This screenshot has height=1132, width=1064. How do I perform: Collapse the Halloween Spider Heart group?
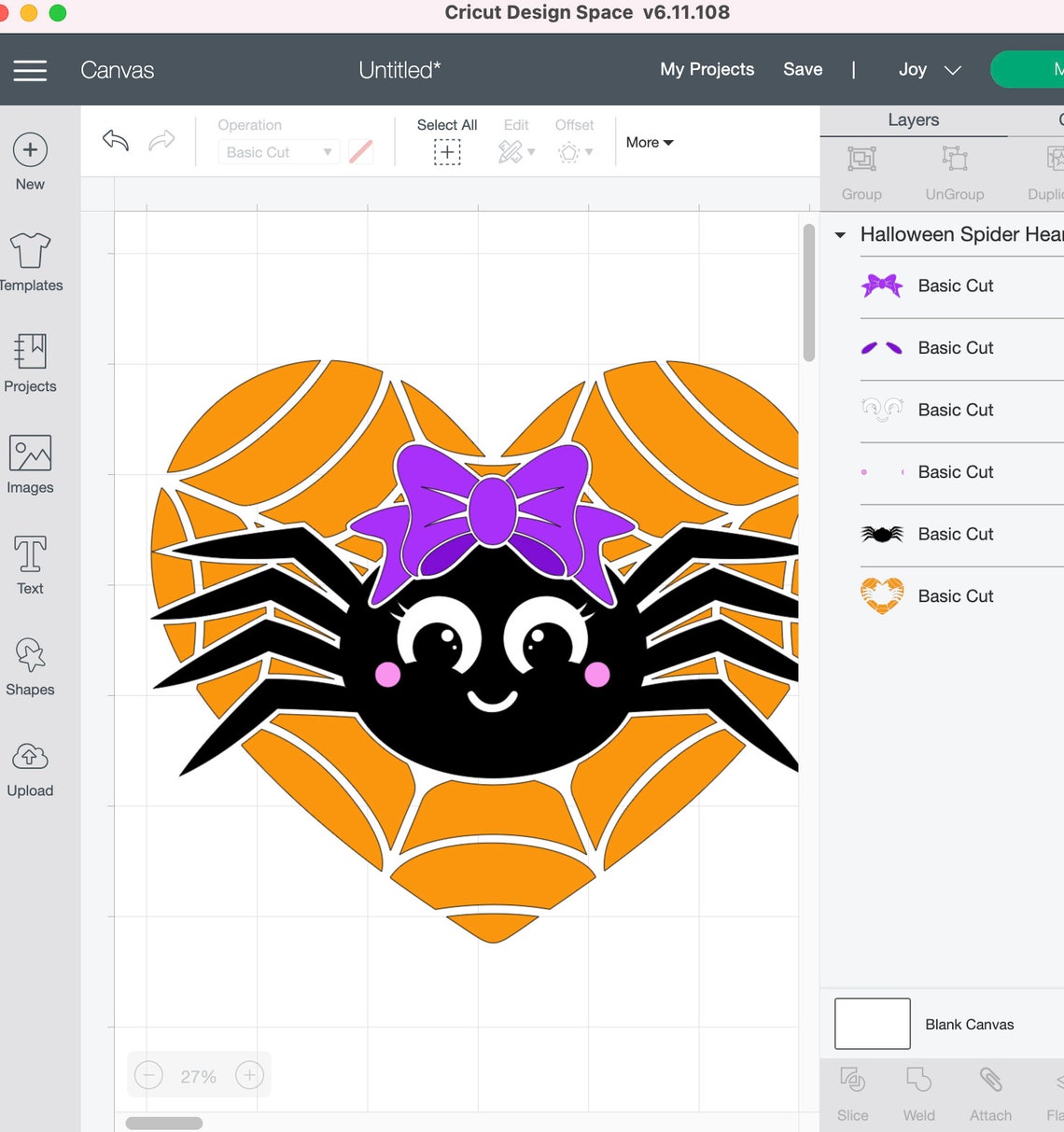[x=838, y=234]
